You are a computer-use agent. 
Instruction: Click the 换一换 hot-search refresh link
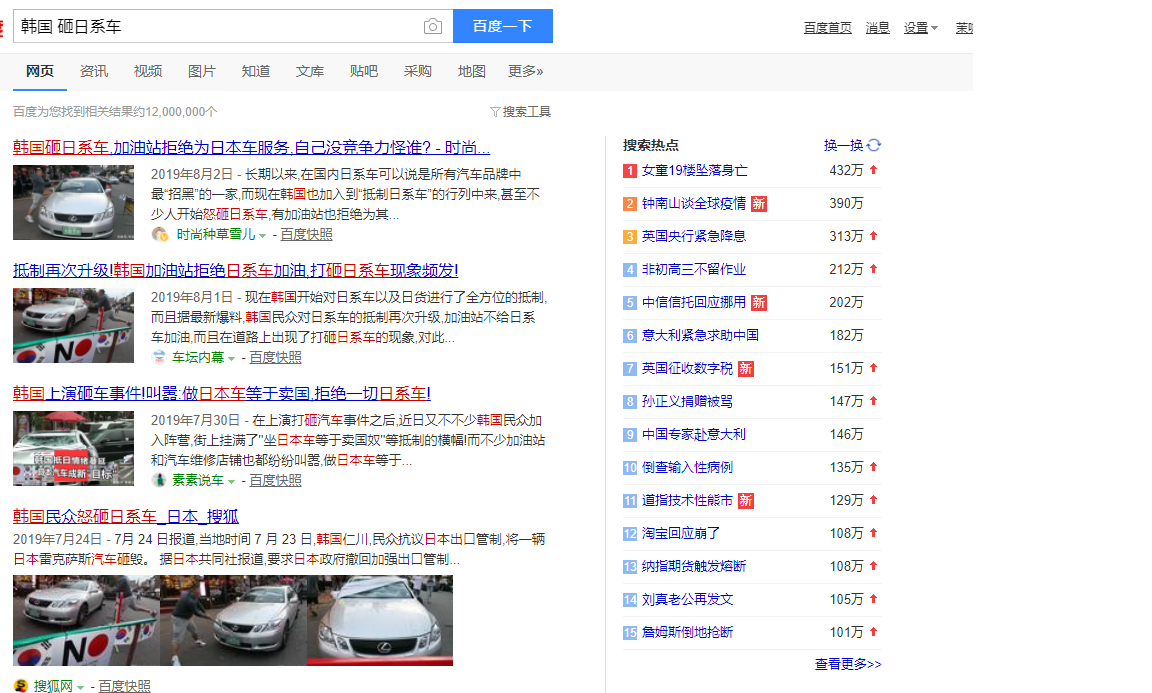click(x=843, y=146)
